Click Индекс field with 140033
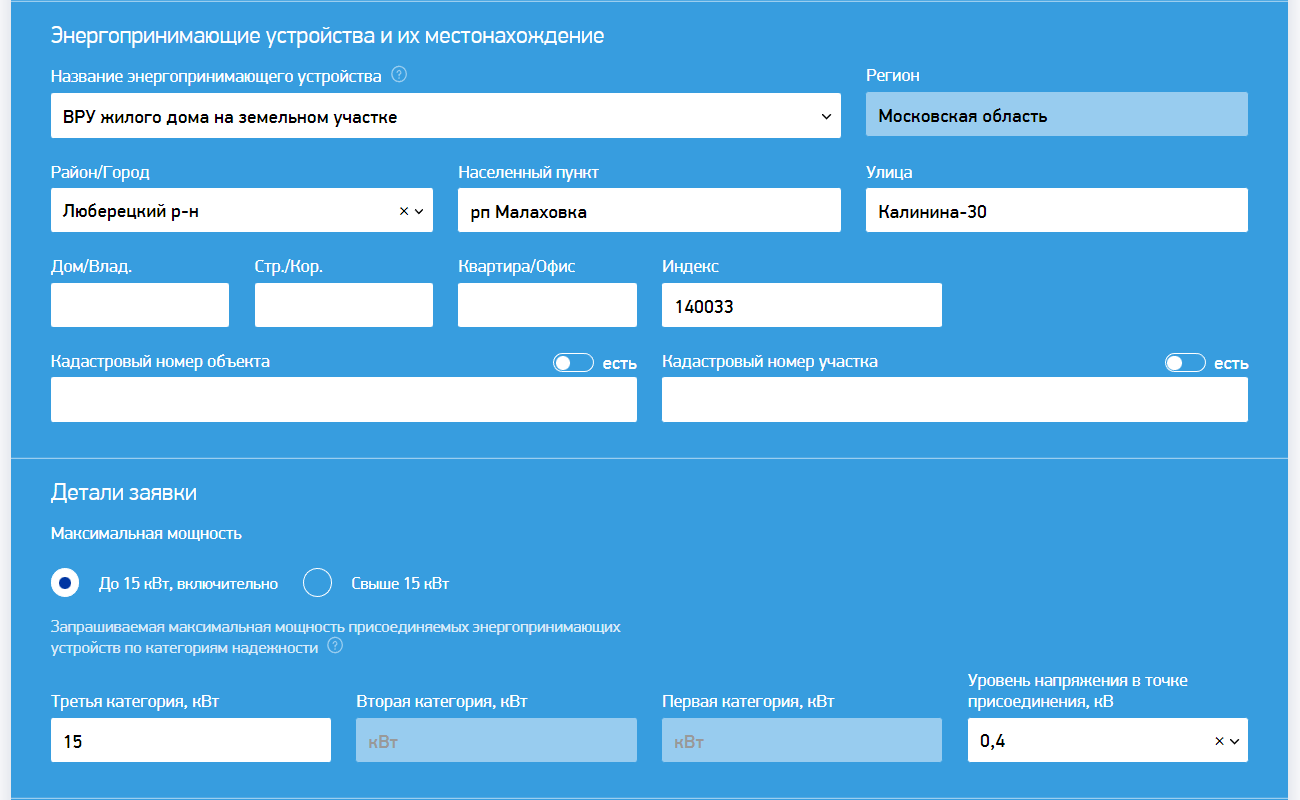This screenshot has width=1300, height=800. coord(802,305)
